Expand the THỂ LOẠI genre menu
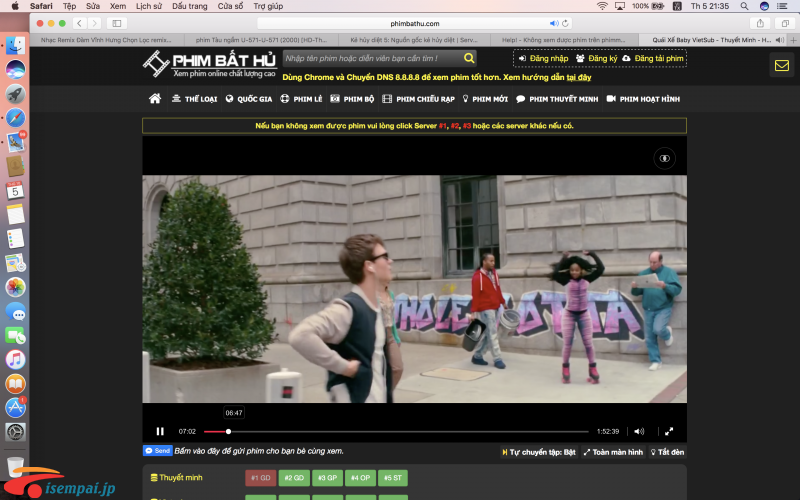Viewport: 800px width, 500px height. [x=194, y=99]
